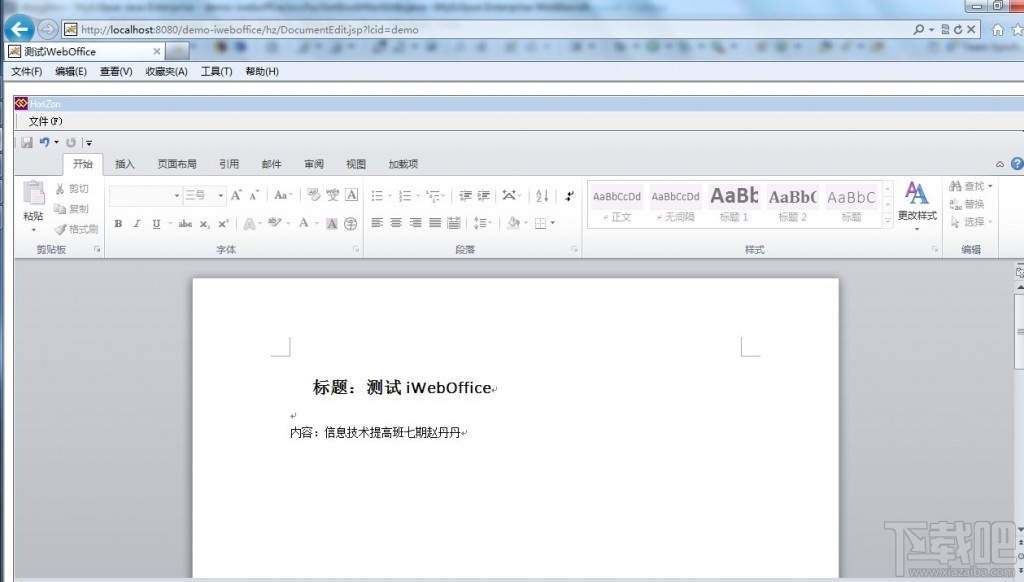Switch to the Insert (插入) tab
The image size is (1024, 582).
coord(125,164)
